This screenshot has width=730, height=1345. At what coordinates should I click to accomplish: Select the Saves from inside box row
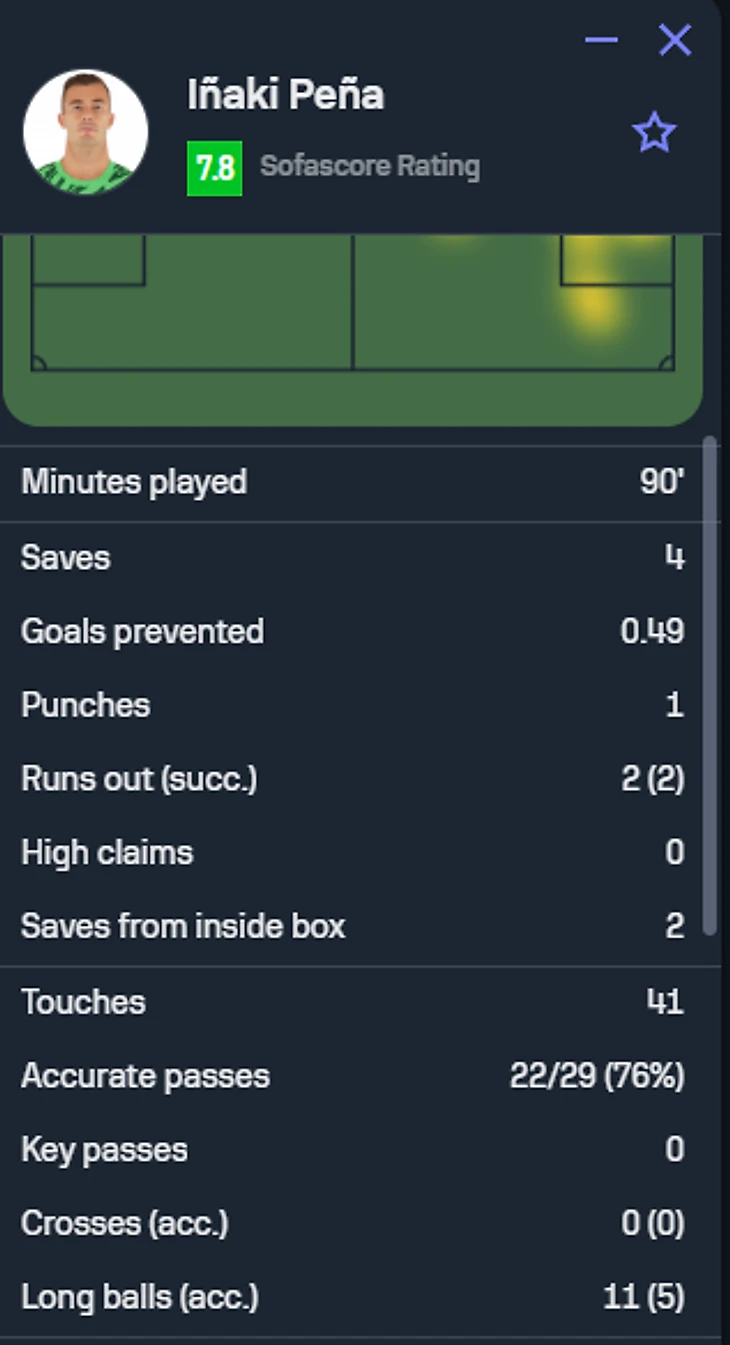(352, 926)
